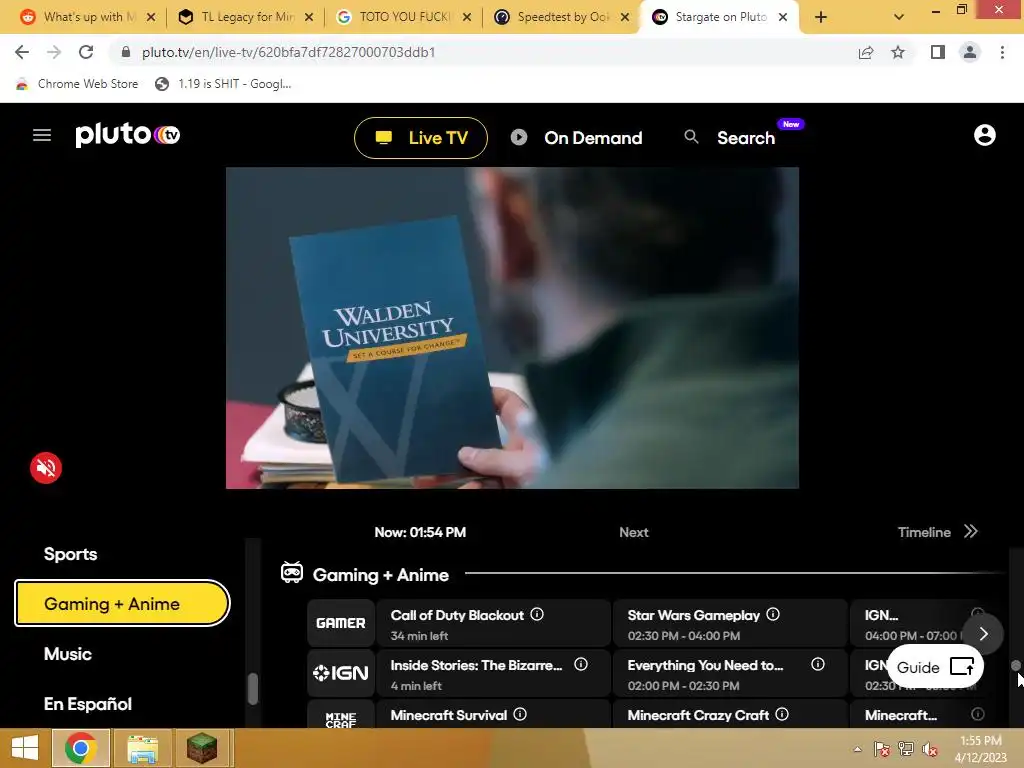Show info for Everything You Need to

pyautogui.click(x=818, y=664)
